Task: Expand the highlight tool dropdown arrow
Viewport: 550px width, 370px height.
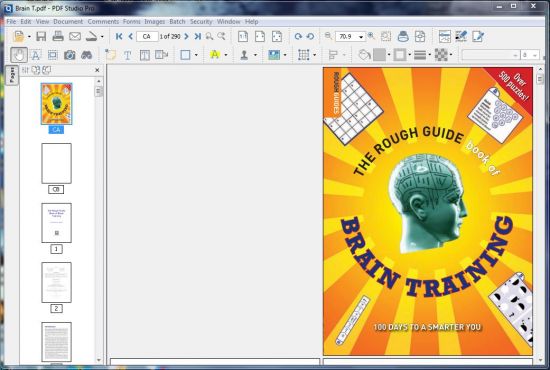Action: click(x=226, y=55)
